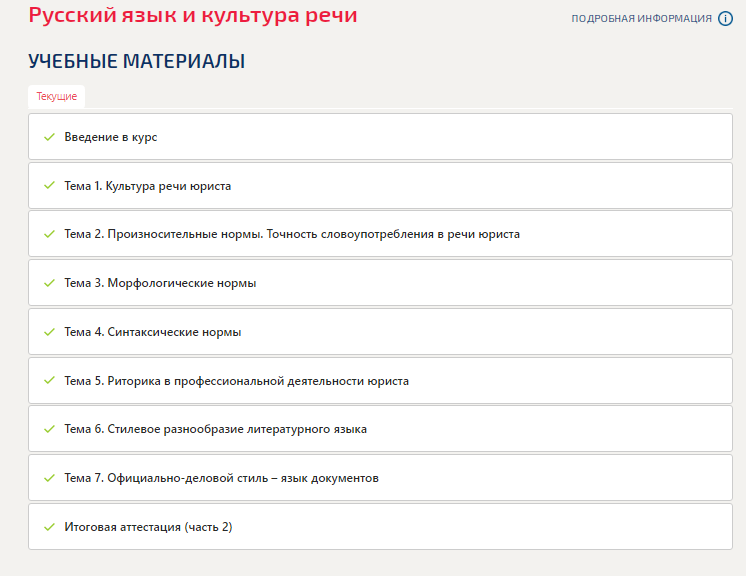Click the green checkmark beside Введение в курс

pyautogui.click(x=49, y=137)
